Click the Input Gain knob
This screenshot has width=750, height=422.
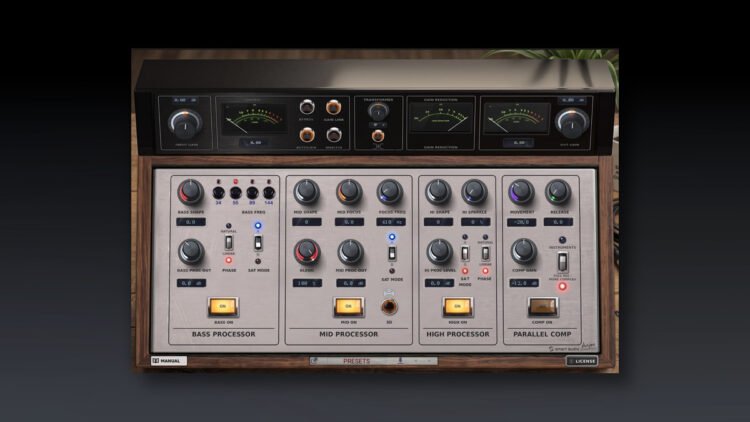[x=186, y=123]
